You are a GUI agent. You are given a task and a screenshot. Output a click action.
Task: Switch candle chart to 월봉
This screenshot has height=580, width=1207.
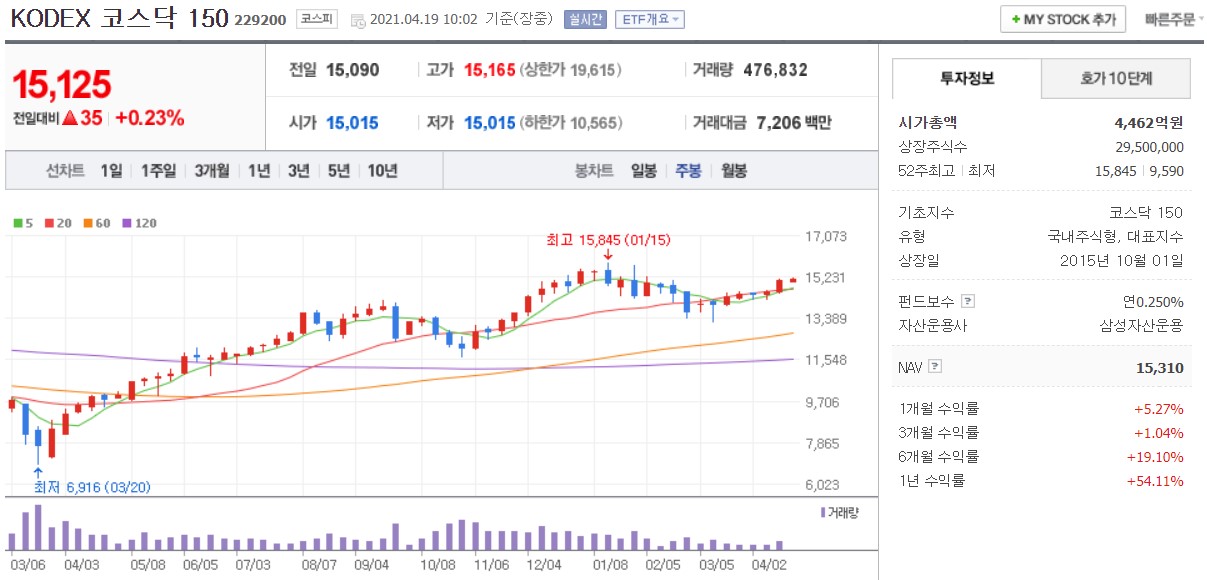[734, 171]
